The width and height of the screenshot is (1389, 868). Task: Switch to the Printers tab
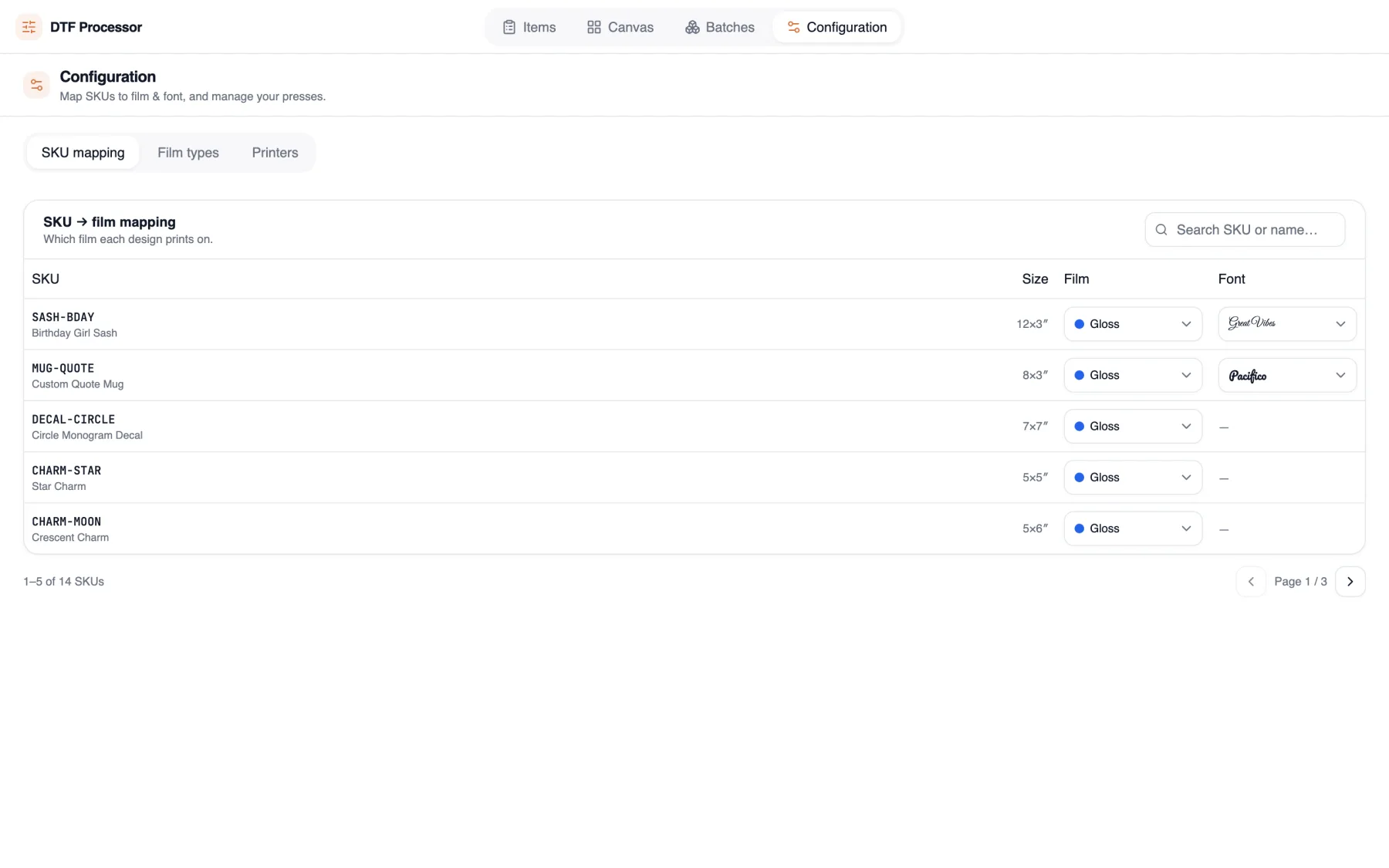tap(275, 153)
